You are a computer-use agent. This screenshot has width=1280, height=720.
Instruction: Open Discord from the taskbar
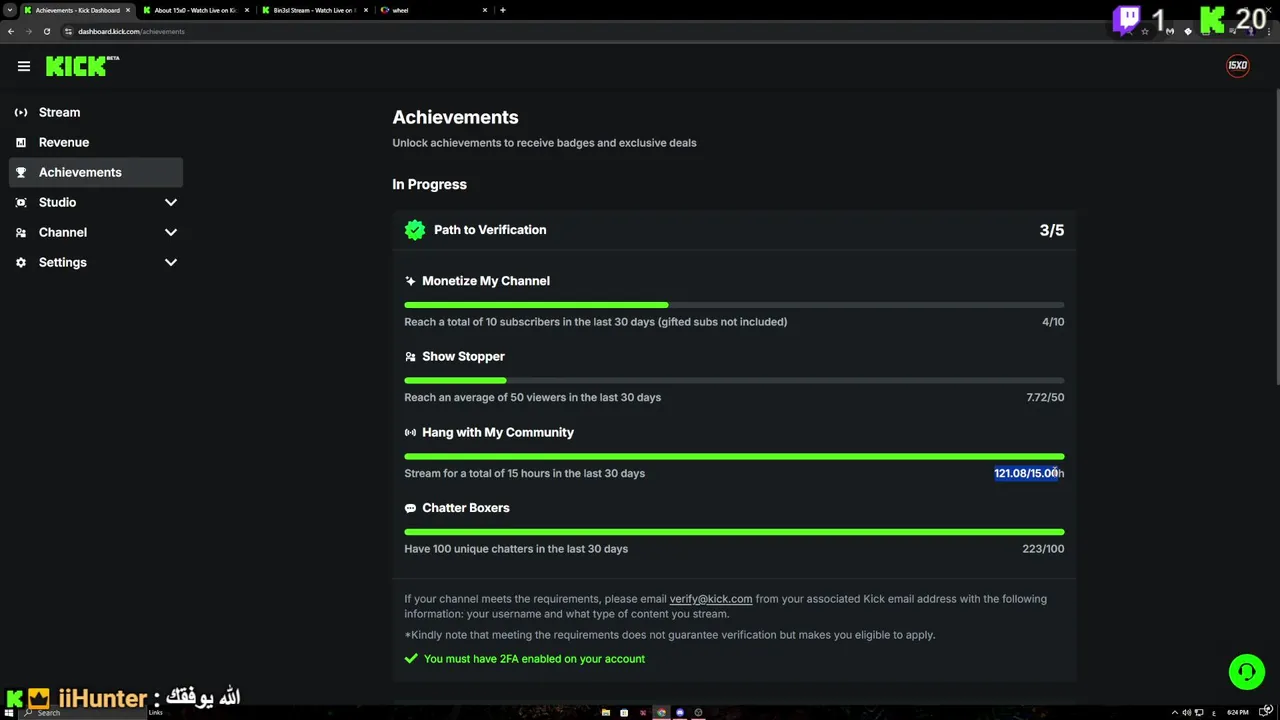click(x=680, y=713)
